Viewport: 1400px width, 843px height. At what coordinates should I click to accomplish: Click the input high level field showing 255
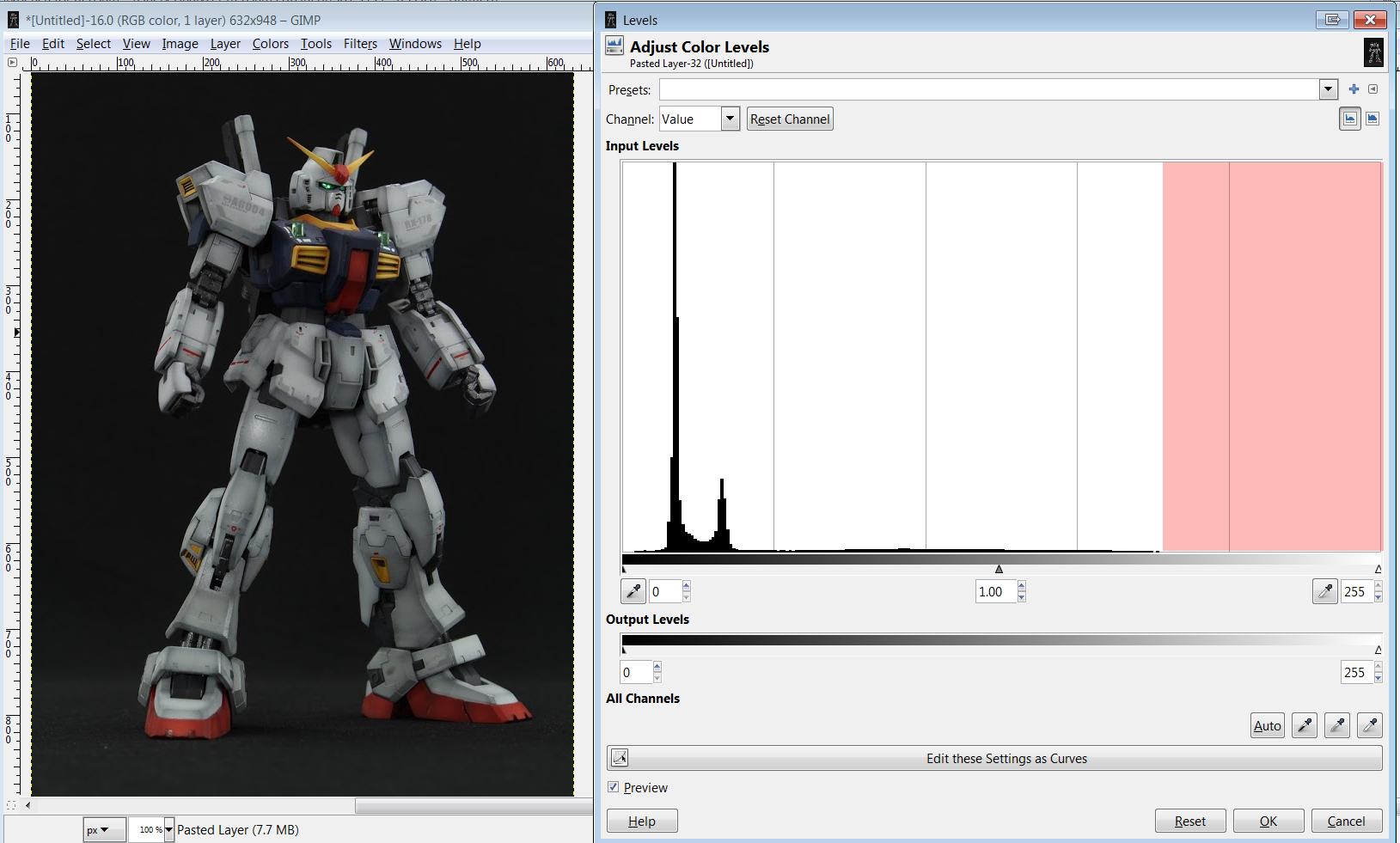pyautogui.click(x=1357, y=591)
